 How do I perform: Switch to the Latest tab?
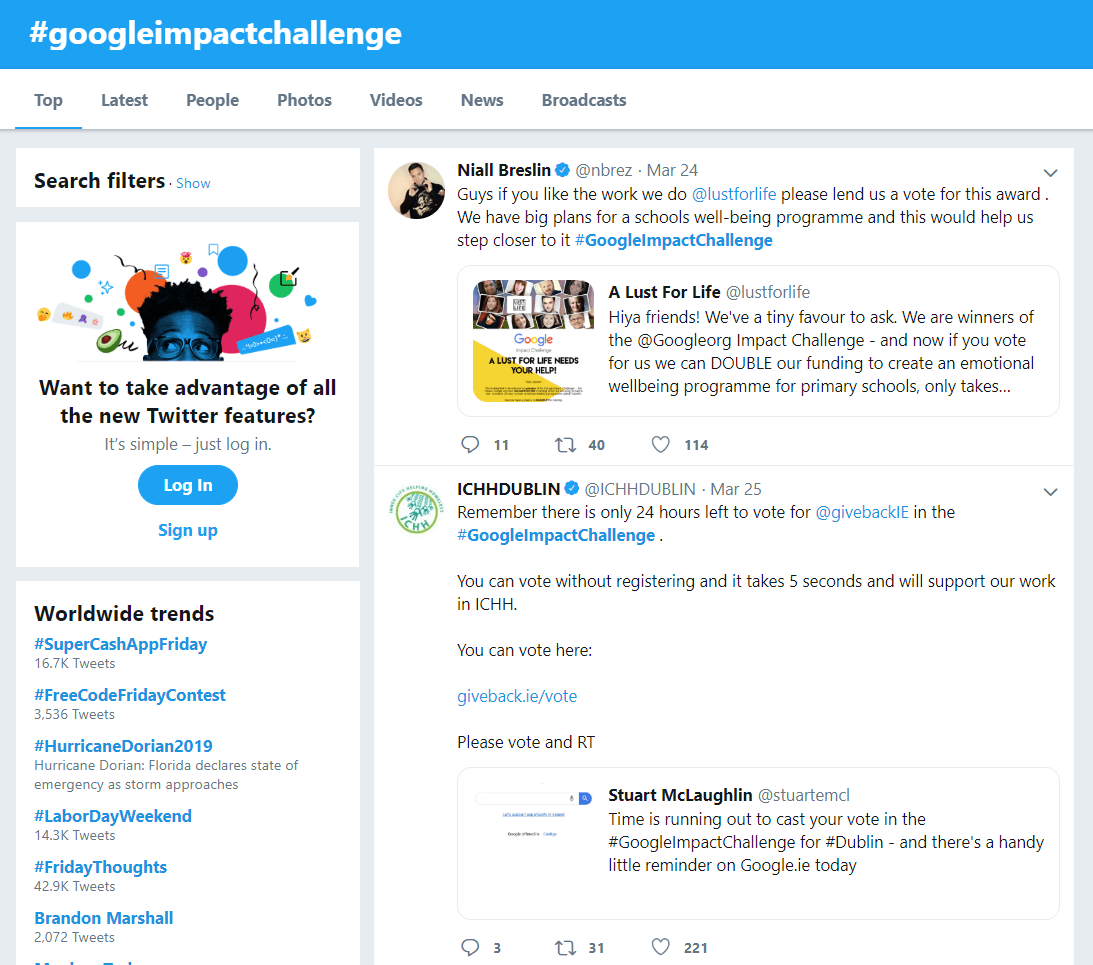(124, 100)
